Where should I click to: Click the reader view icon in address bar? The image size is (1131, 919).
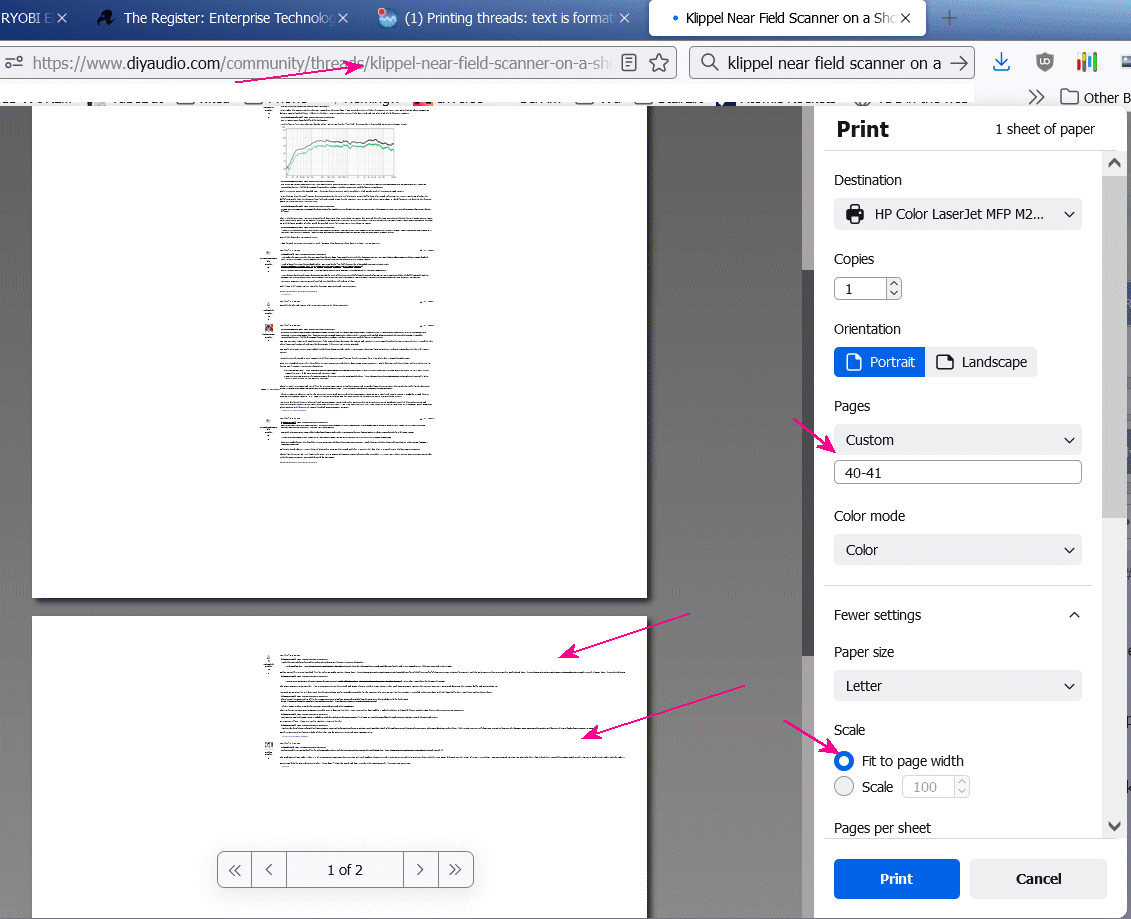coord(629,63)
